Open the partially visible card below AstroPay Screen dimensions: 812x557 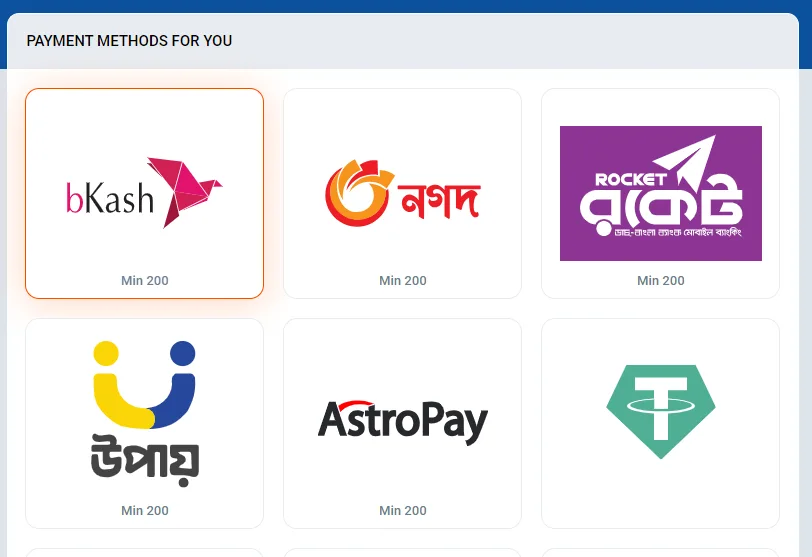(x=402, y=552)
